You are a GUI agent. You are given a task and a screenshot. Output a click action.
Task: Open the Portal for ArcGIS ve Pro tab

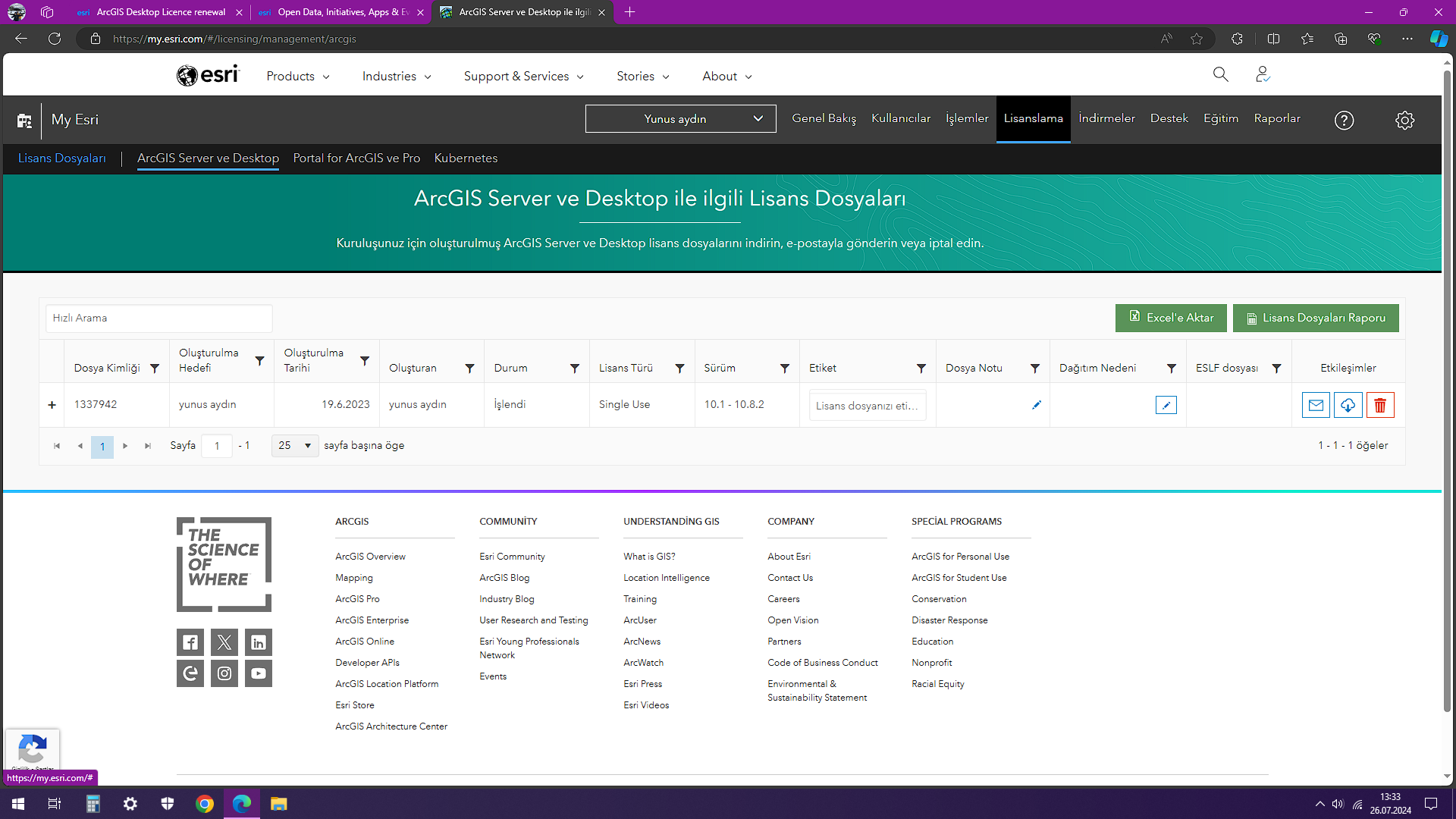(356, 158)
